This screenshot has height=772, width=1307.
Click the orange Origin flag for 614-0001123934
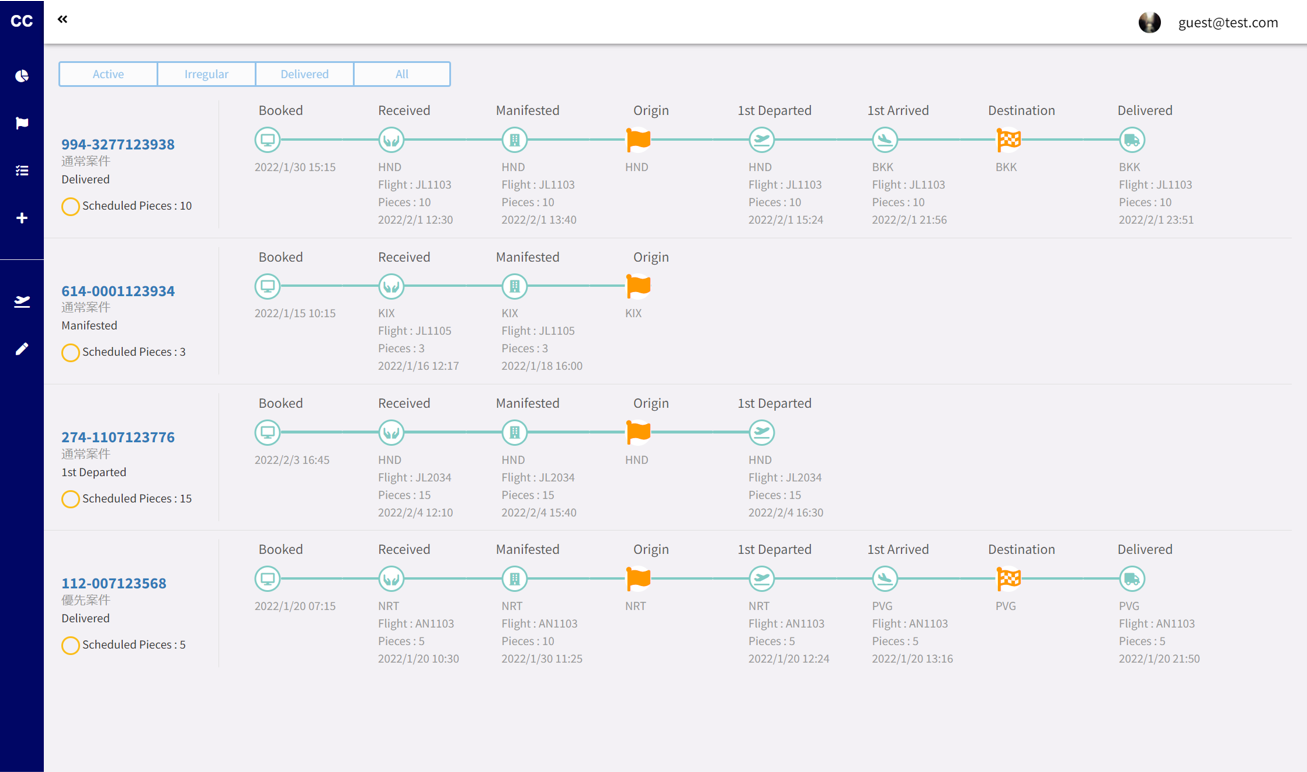[x=638, y=287]
